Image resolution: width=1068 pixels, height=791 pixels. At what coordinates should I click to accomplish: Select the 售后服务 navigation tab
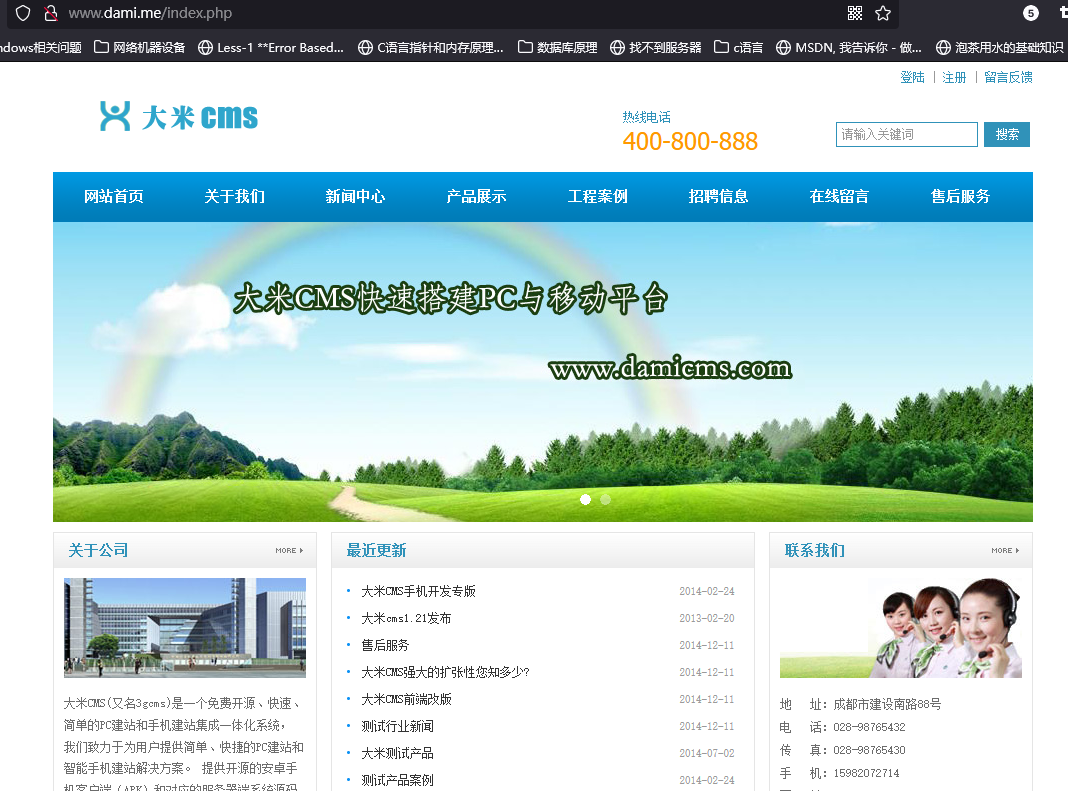960,196
